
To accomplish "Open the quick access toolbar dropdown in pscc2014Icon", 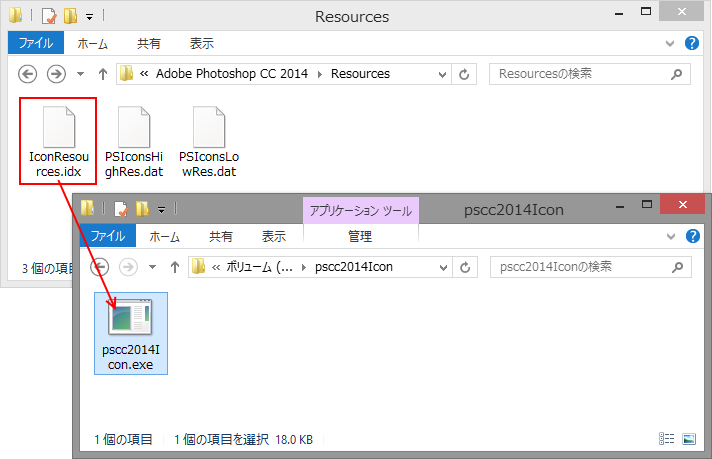I will (161, 209).
